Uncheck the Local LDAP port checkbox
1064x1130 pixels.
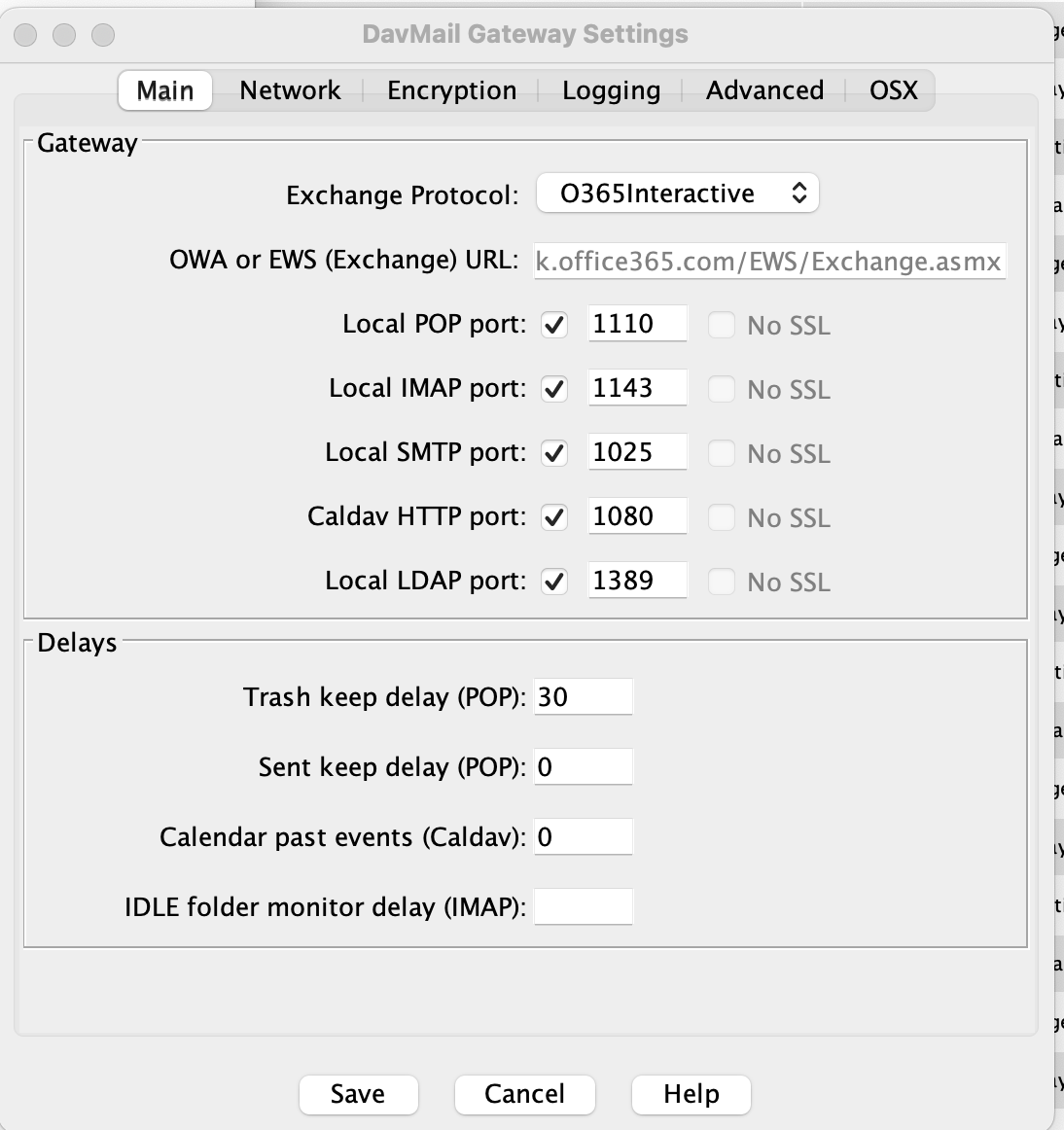coord(553,581)
